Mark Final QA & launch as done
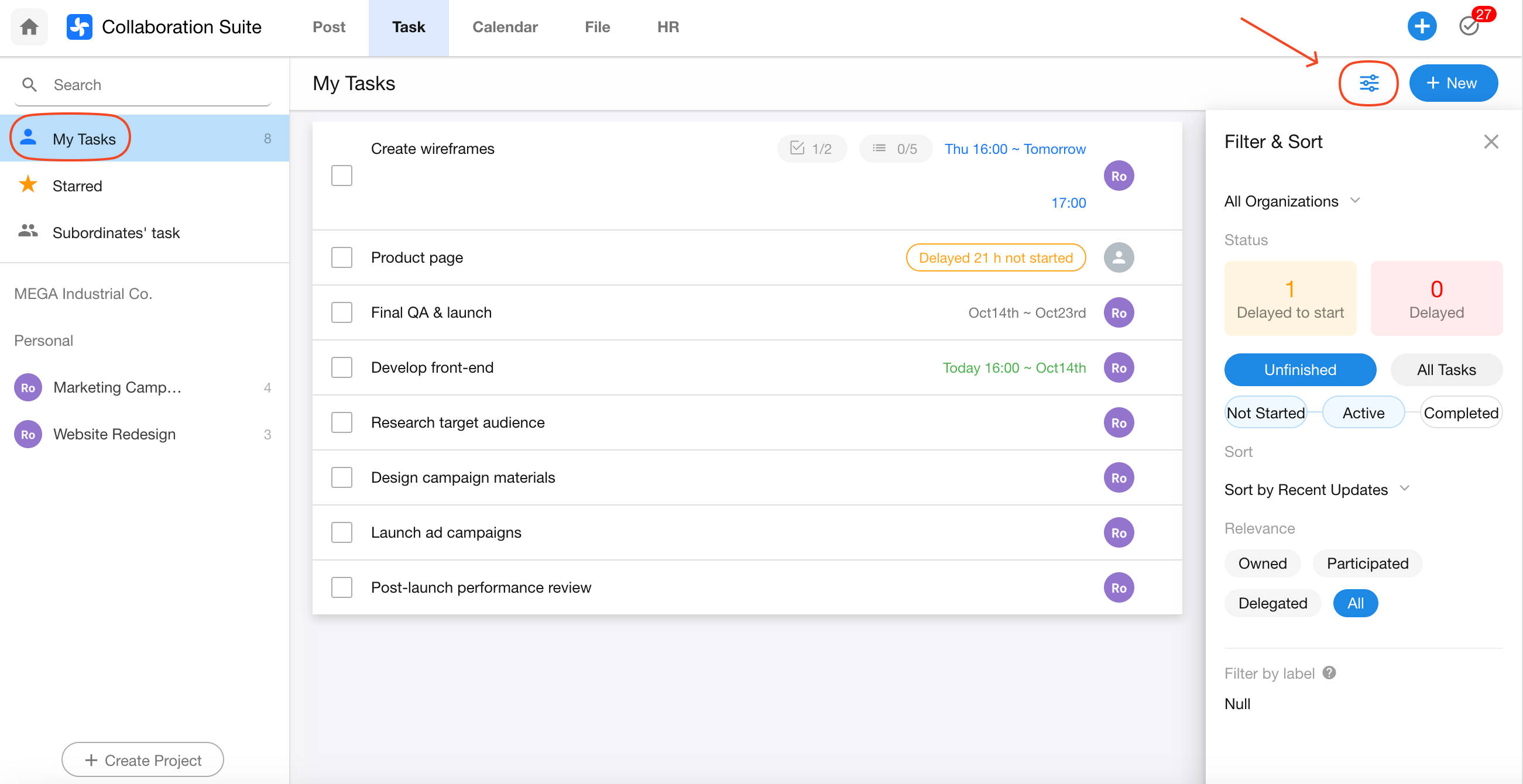Image resolution: width=1523 pixels, height=784 pixels. click(342, 312)
